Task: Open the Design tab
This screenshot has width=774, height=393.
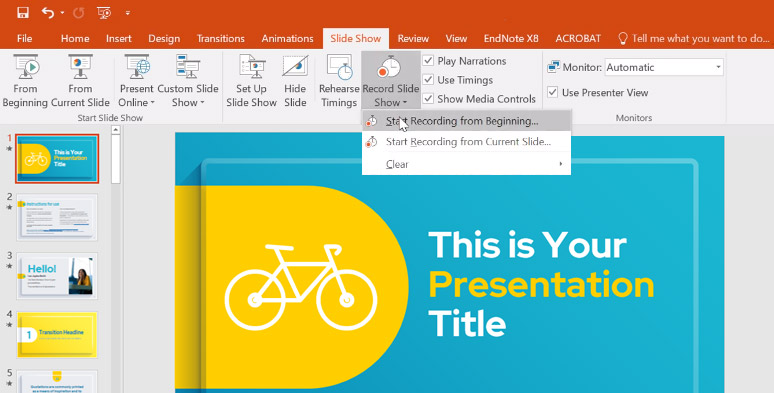Action: coord(164,39)
